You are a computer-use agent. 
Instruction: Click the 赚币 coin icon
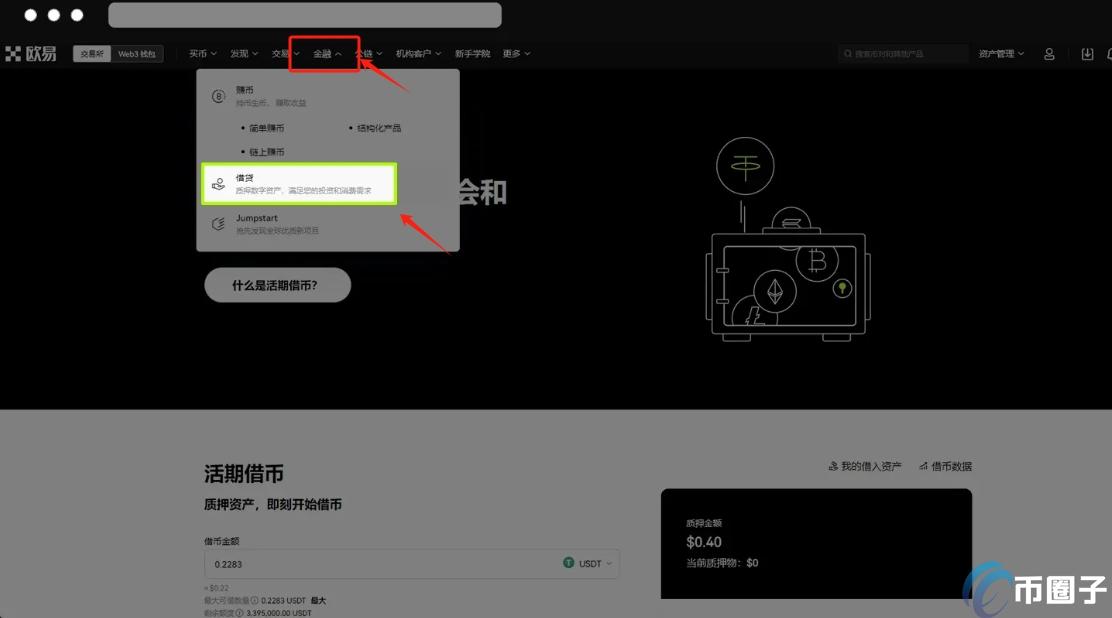pos(218,96)
